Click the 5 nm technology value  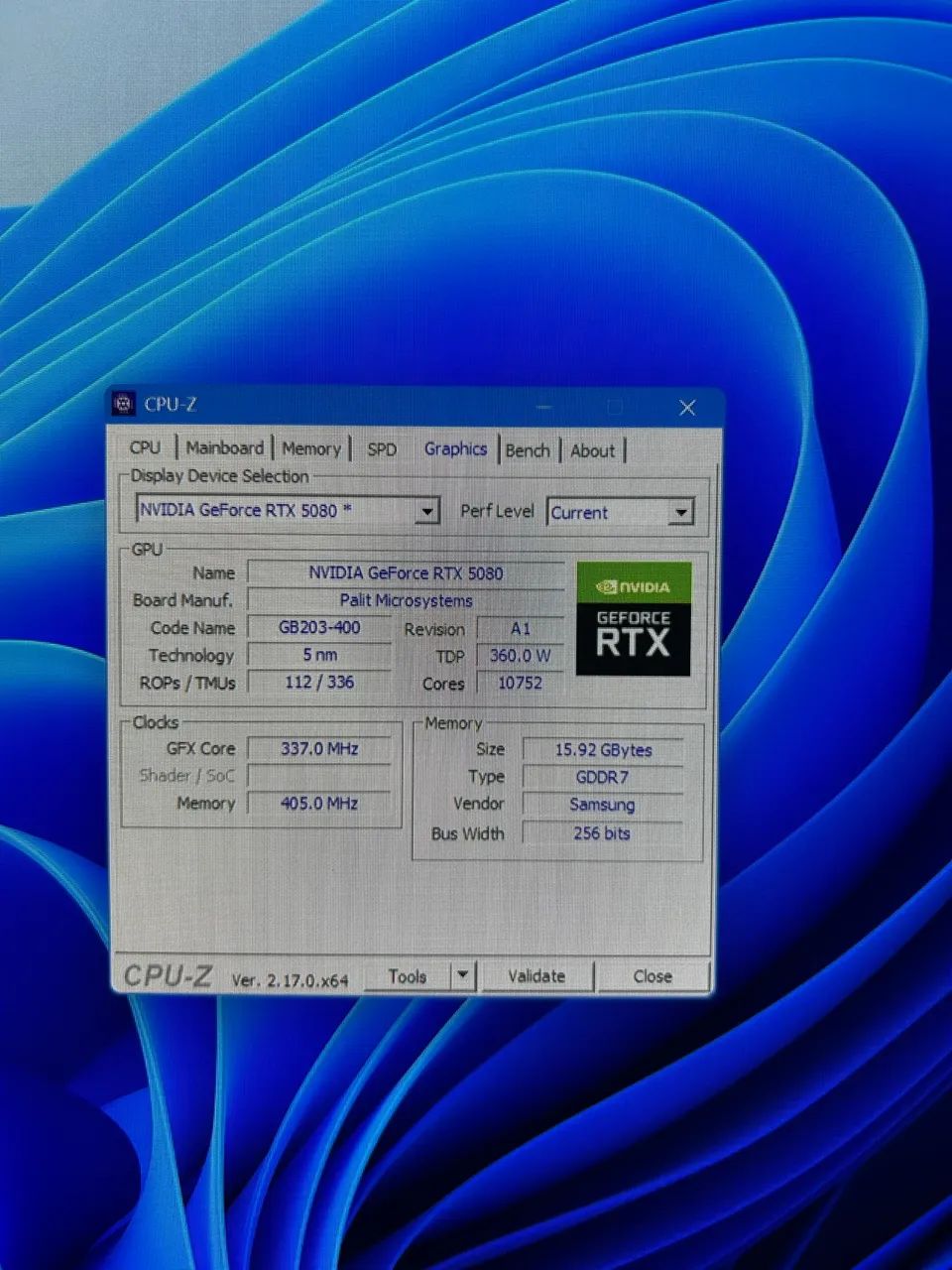click(x=319, y=655)
